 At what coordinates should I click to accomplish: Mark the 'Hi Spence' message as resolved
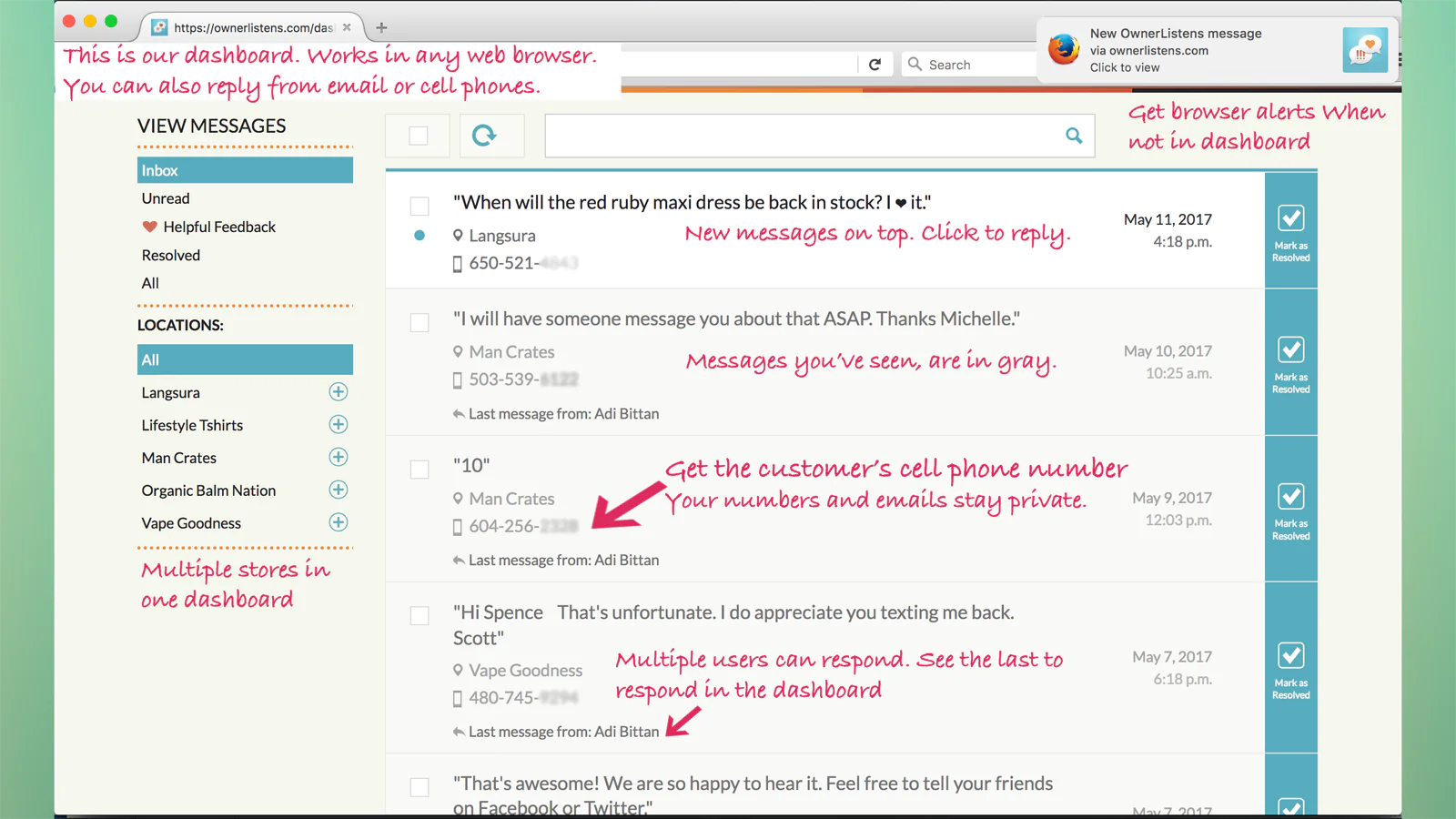coord(1290,668)
